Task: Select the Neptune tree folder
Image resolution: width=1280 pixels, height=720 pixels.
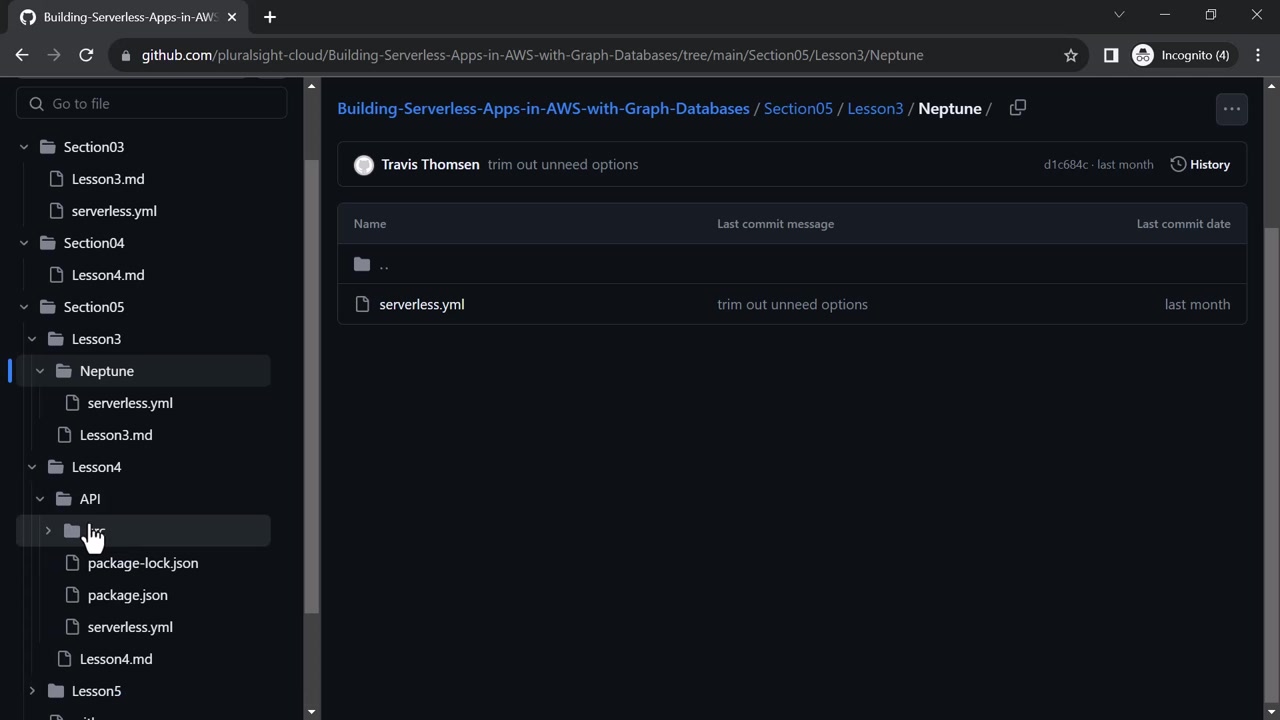Action: [x=107, y=371]
